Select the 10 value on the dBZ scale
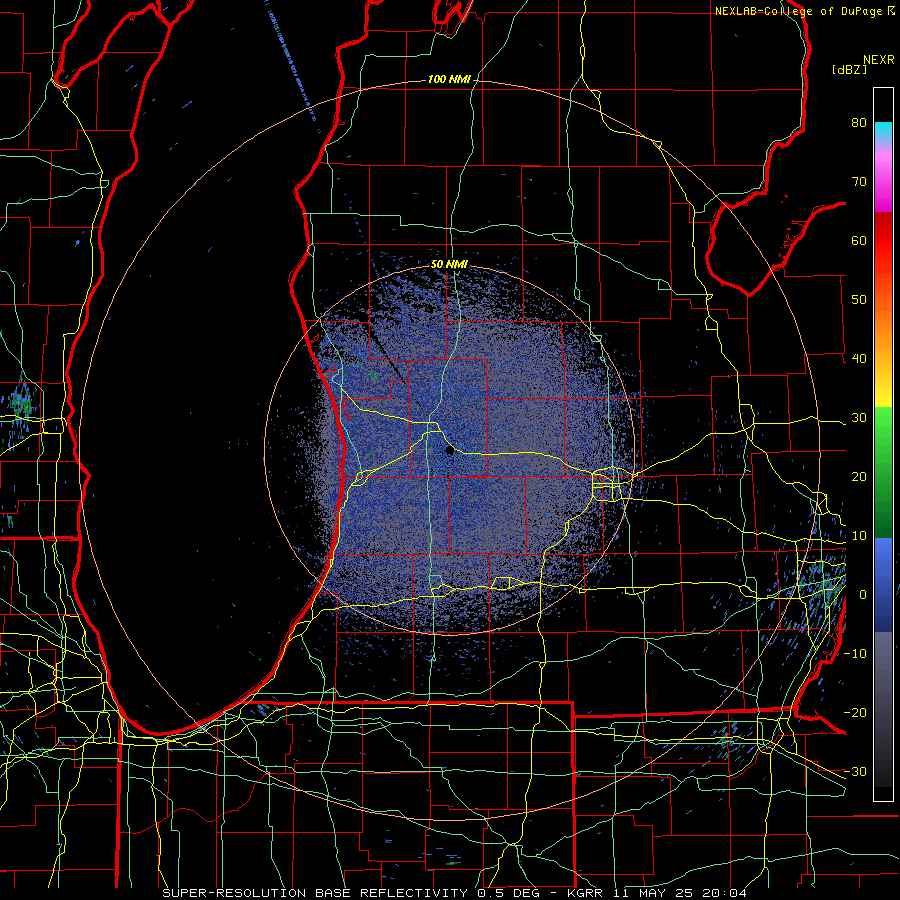900x900 pixels. tap(859, 536)
